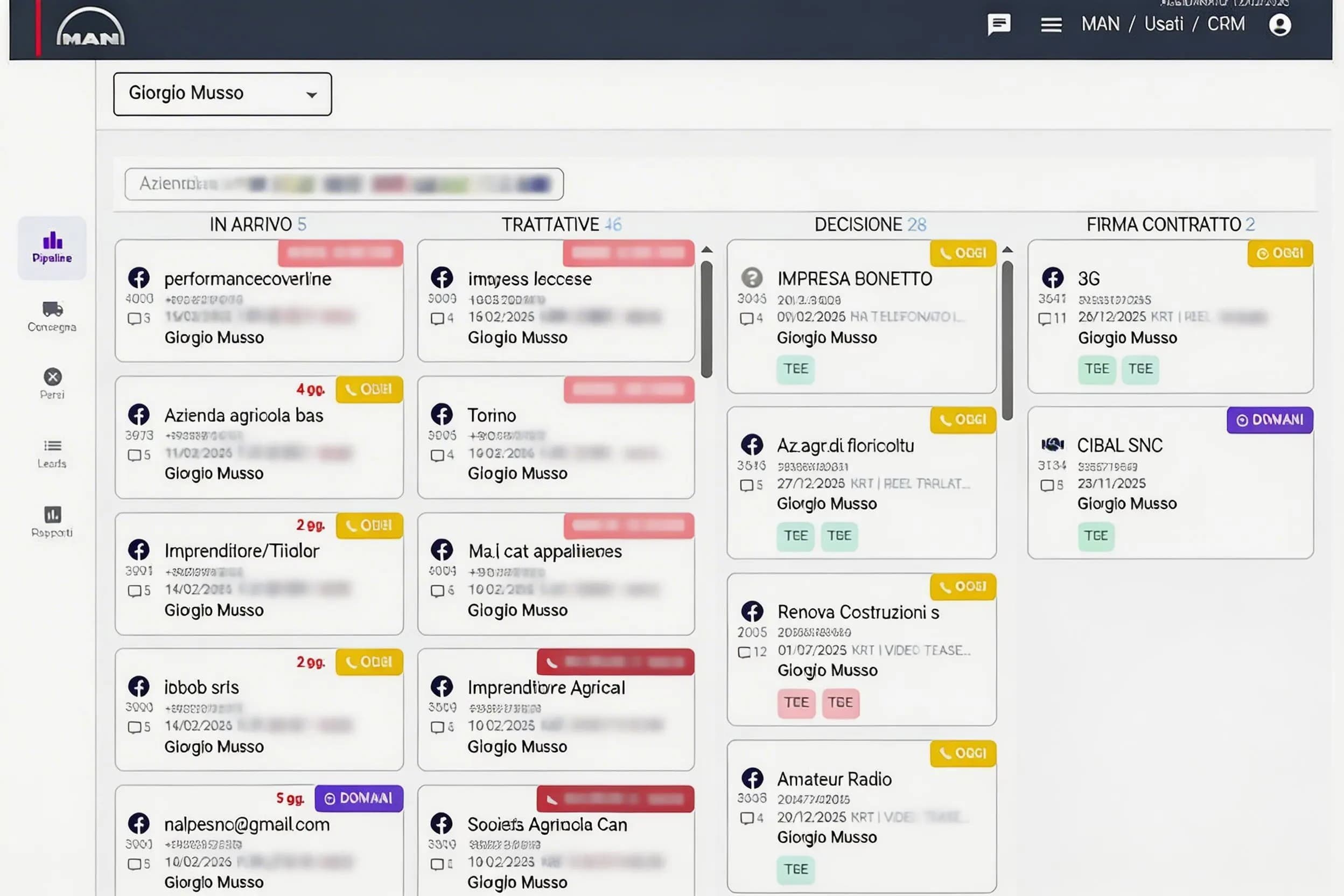The width and height of the screenshot is (1344, 896).
Task: Open the user profile avatar icon
Action: click(x=1279, y=25)
